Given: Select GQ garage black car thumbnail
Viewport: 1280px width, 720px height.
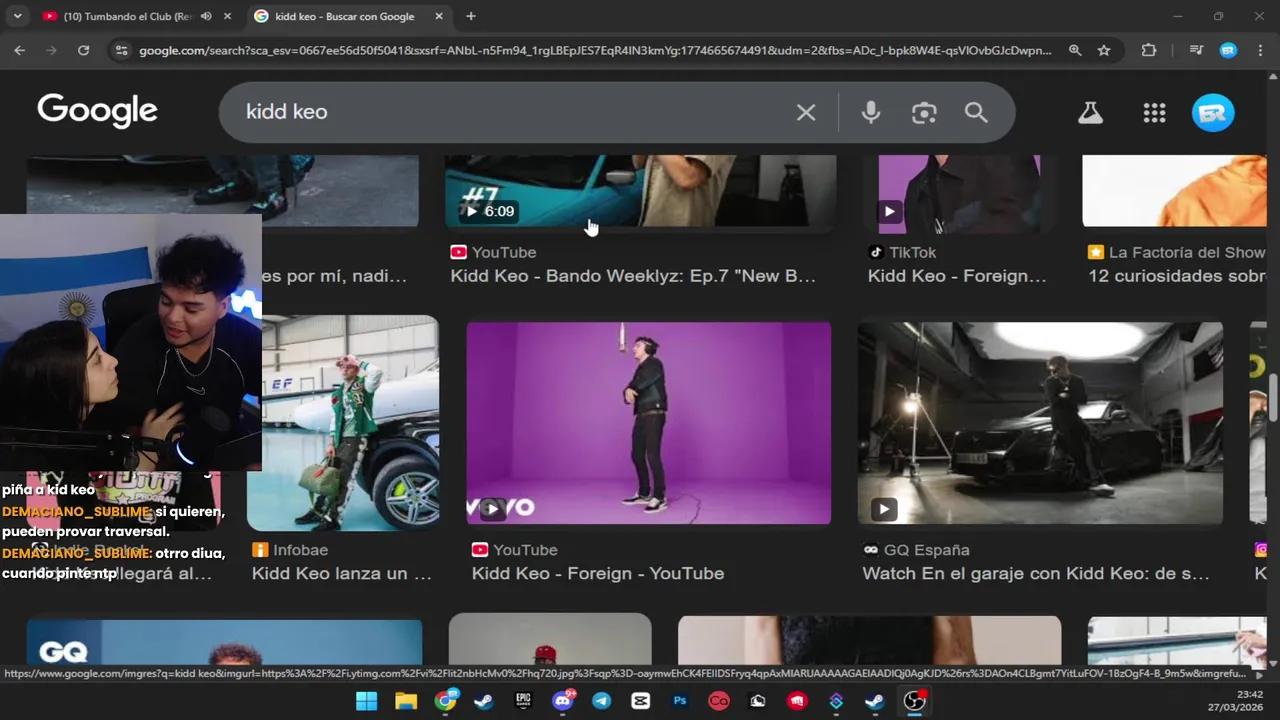Looking at the screenshot, I should coord(1040,423).
